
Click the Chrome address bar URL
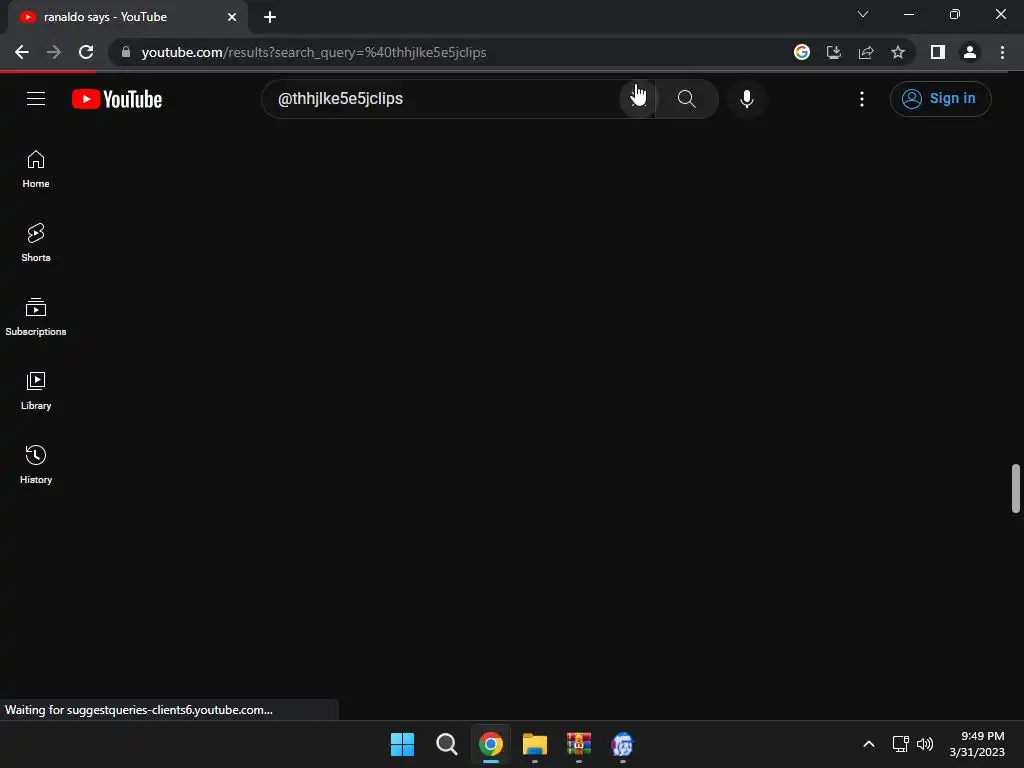pyautogui.click(x=314, y=52)
